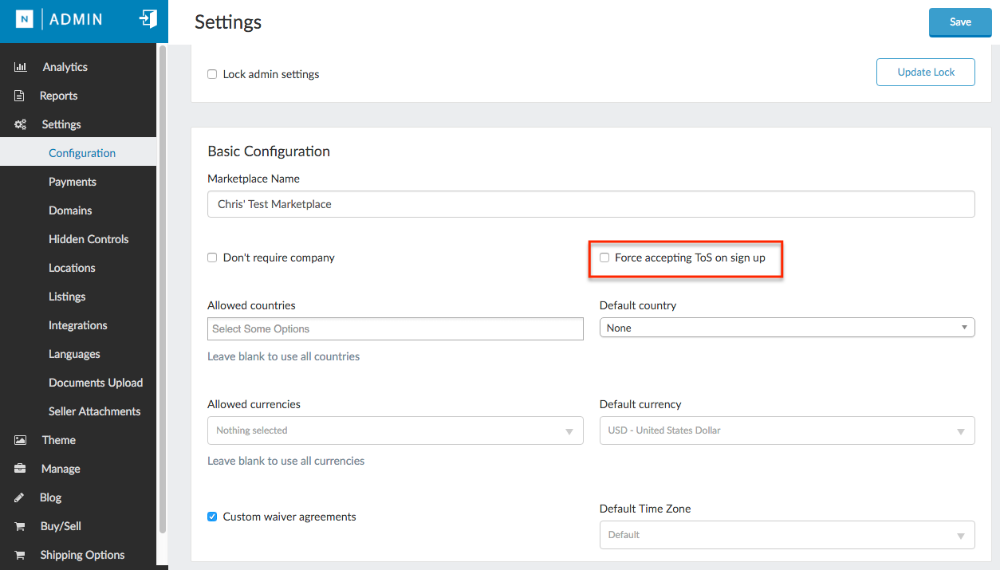Click the Buy/Sell shopping cart icon
Screen dimensions: 1000x570
point(19,526)
